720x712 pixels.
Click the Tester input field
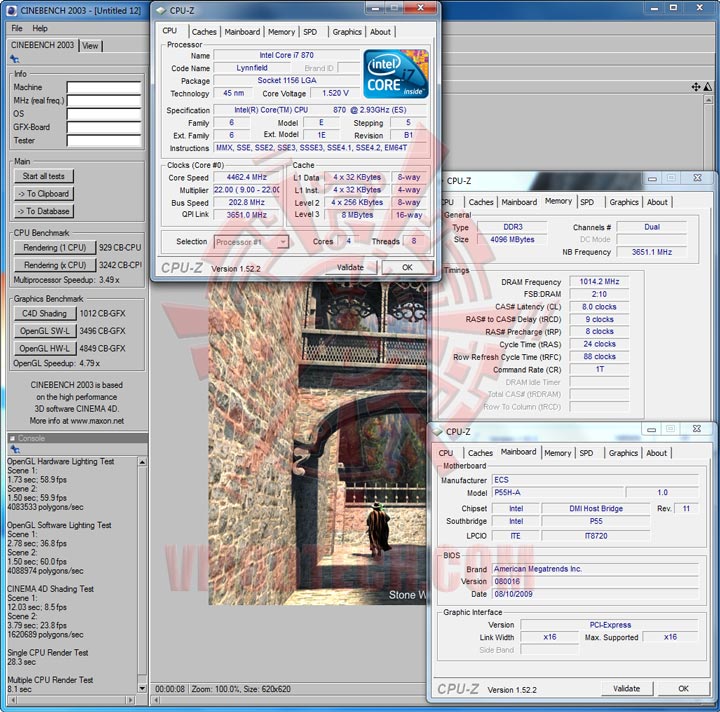104,140
